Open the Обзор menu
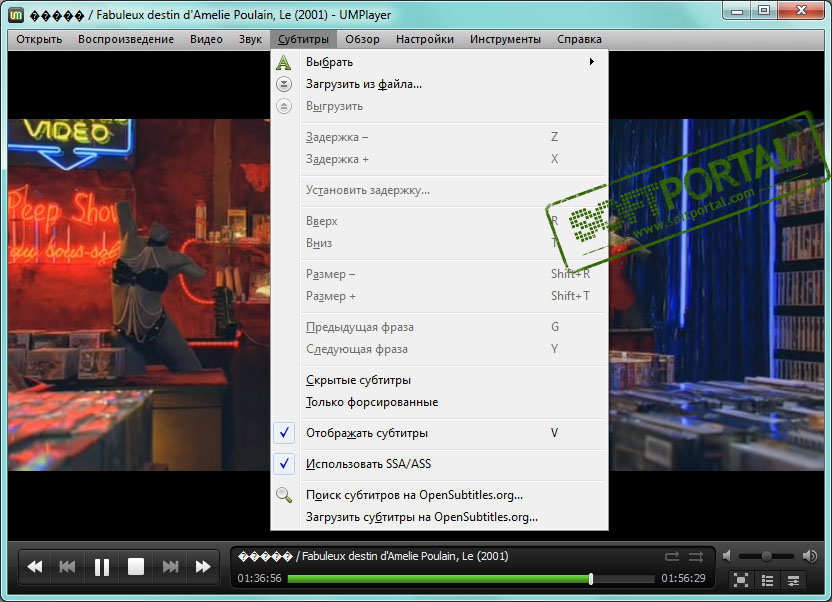 tap(362, 39)
